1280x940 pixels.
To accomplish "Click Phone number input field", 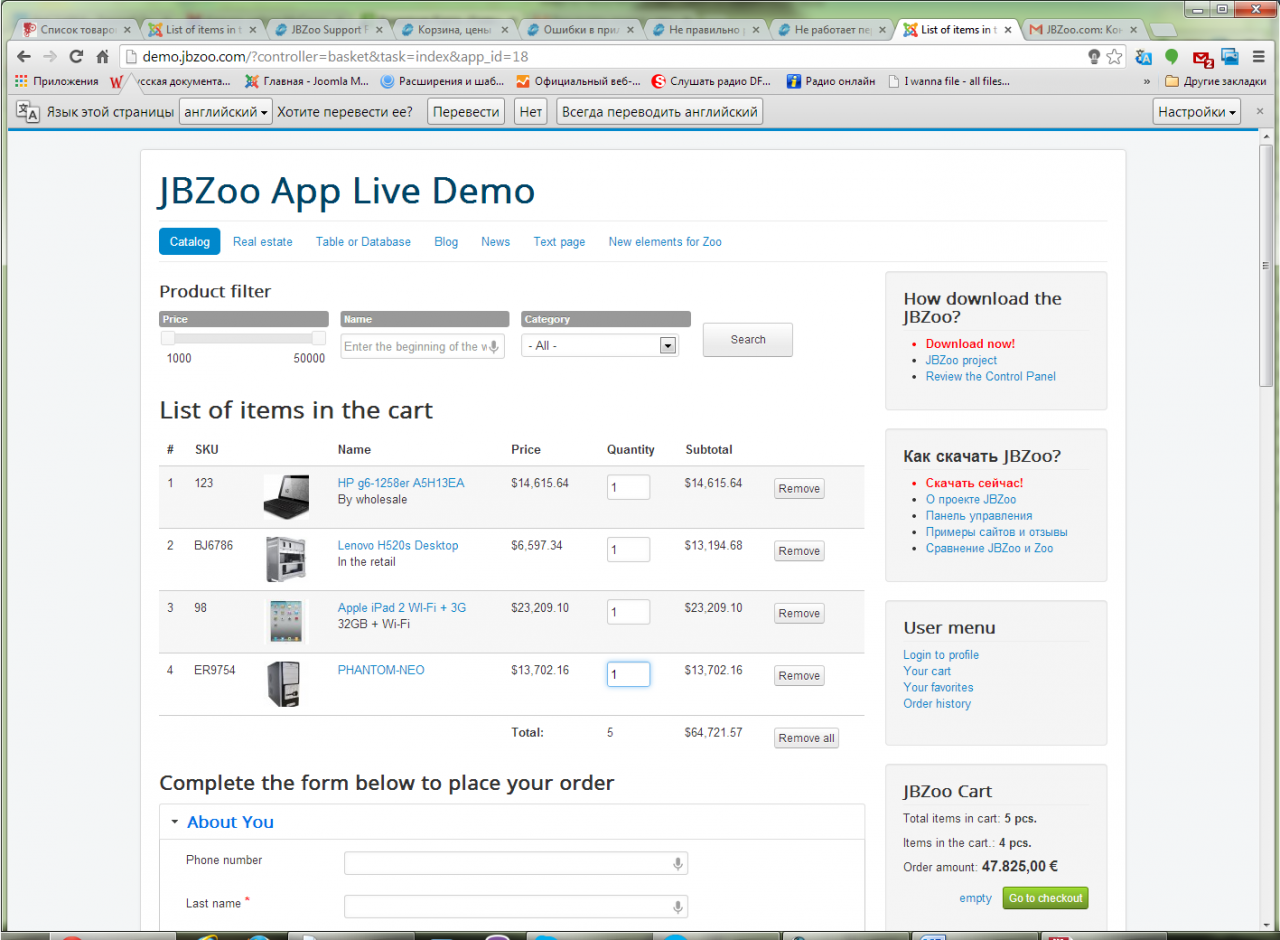I will click(516, 864).
